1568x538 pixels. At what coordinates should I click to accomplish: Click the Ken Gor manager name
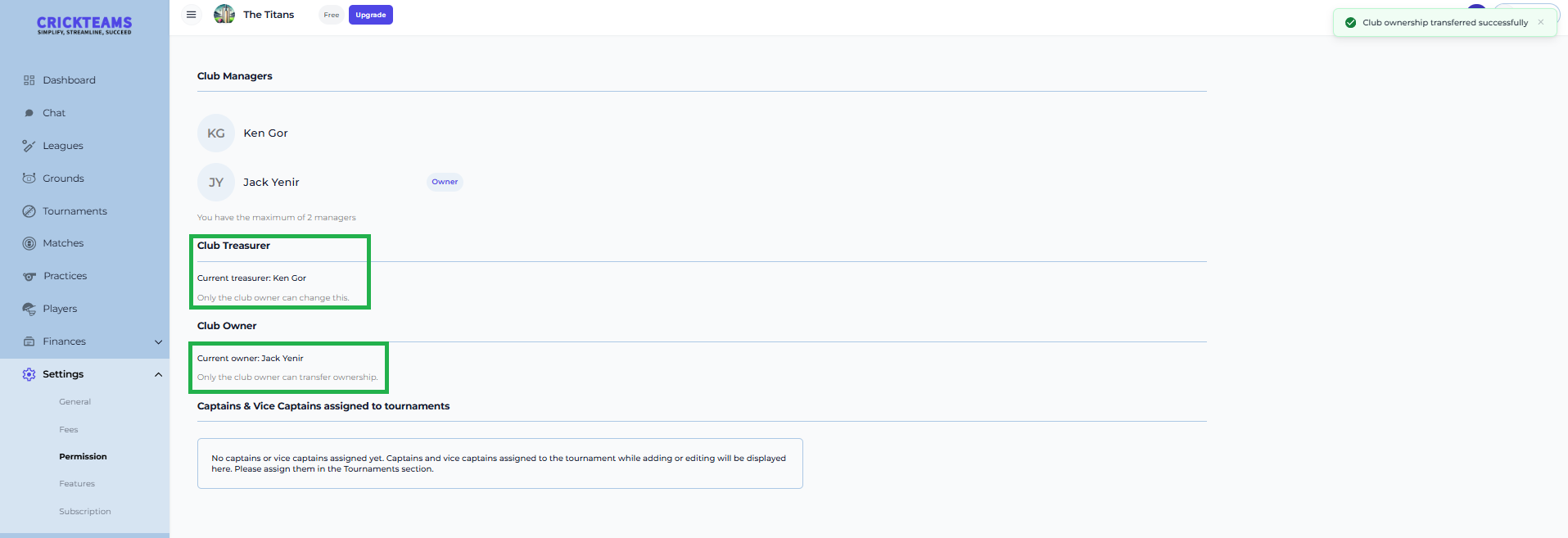click(265, 133)
